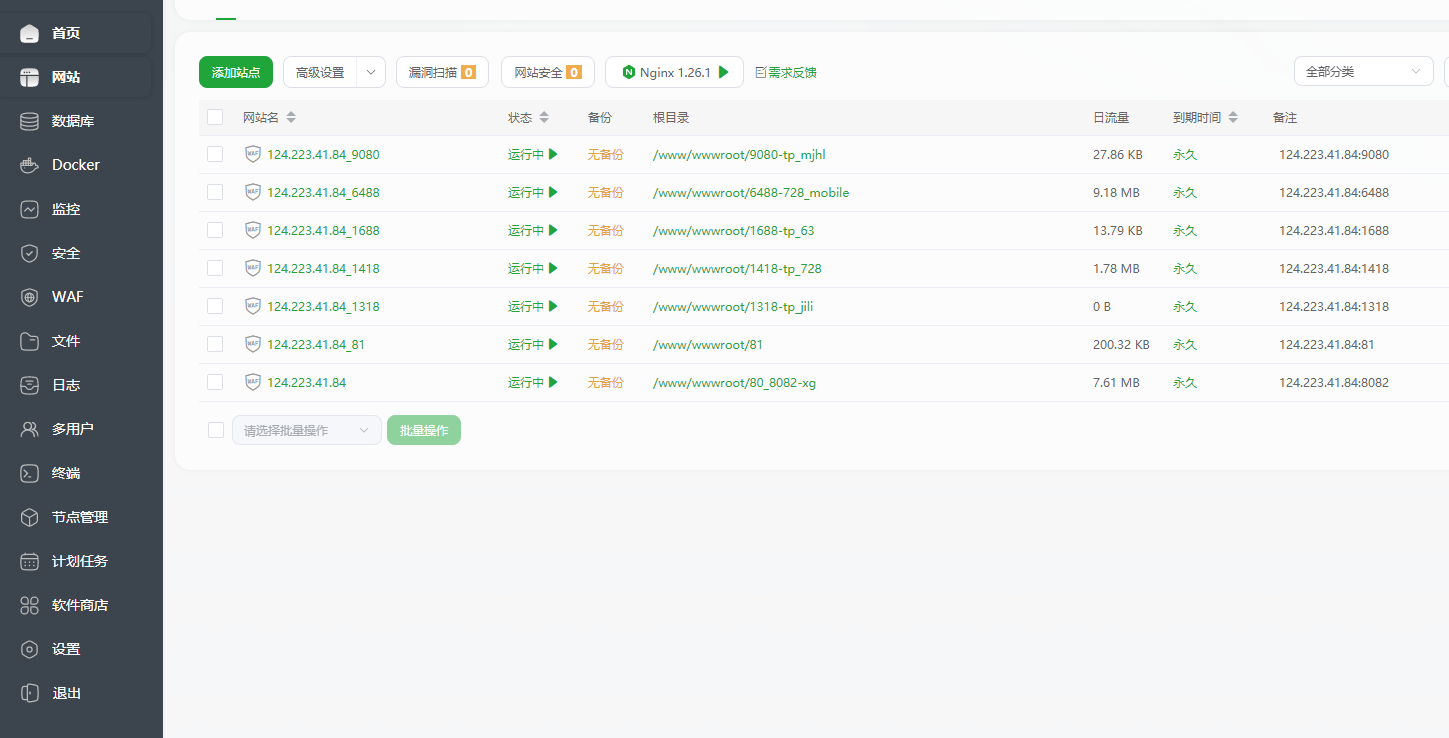
Task: Open root directory /www/wwwroot/6488-728_mobile
Action: click(x=751, y=192)
